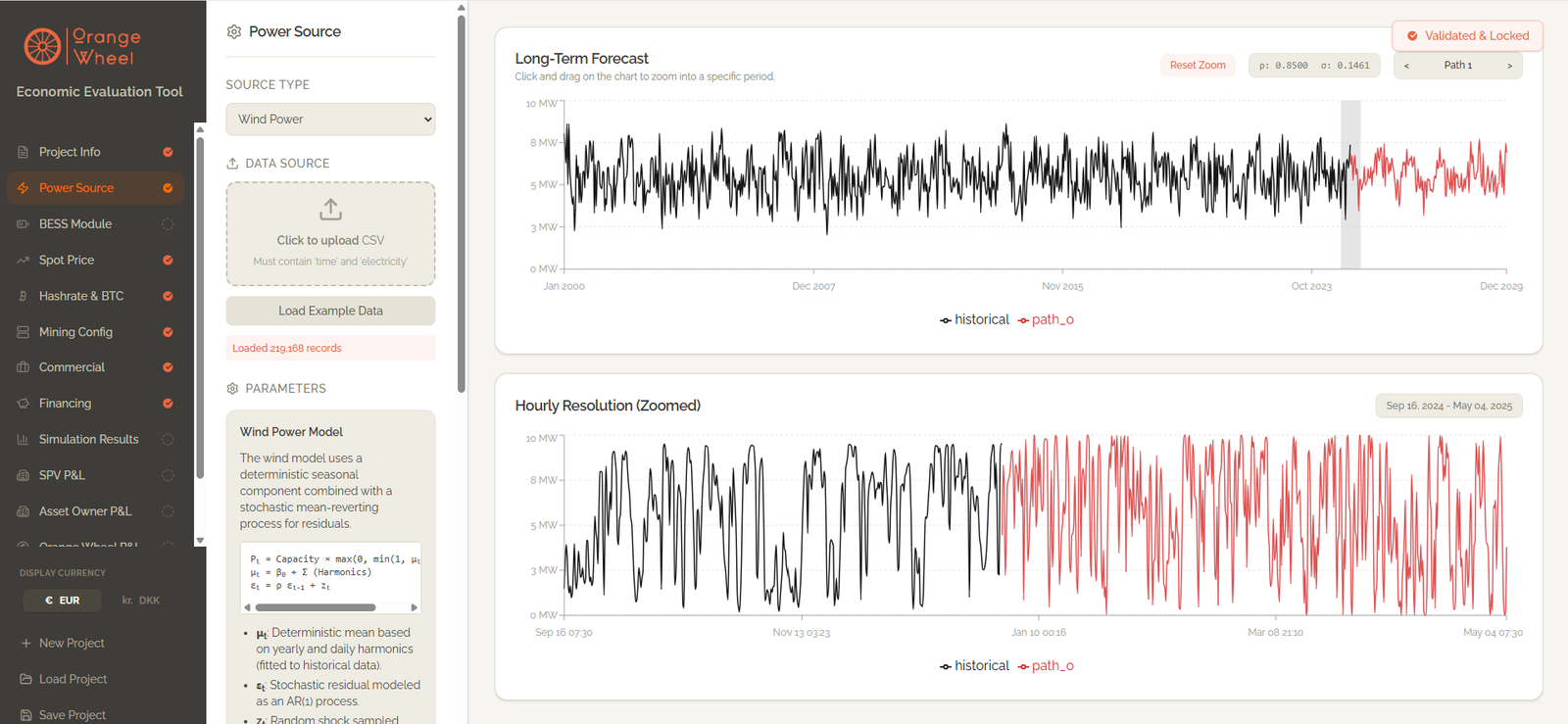Click sidebar scrollbar down arrow
Viewport: 1568px width, 724px height.
[200, 540]
